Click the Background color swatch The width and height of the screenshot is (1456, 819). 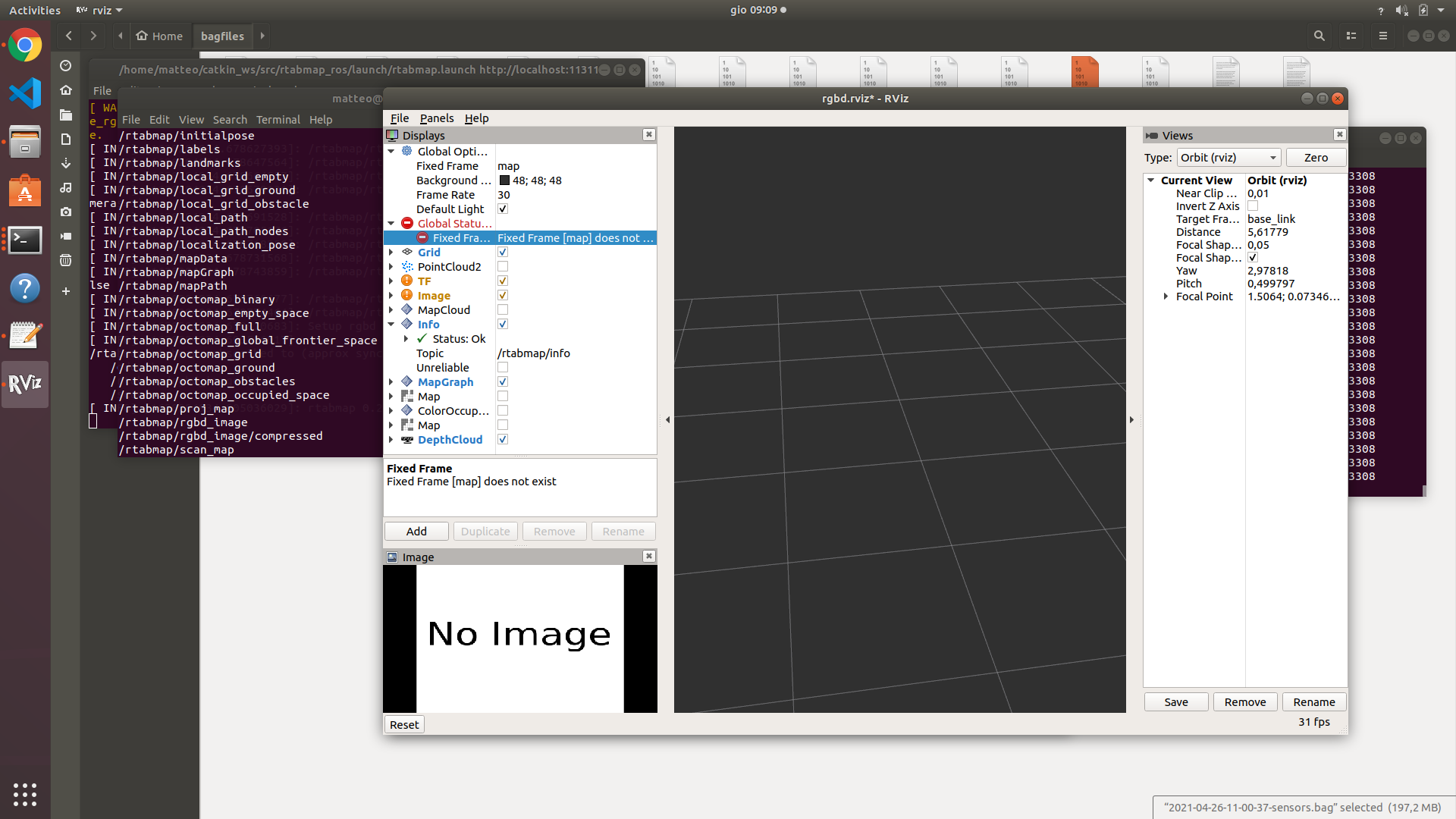coord(504,180)
